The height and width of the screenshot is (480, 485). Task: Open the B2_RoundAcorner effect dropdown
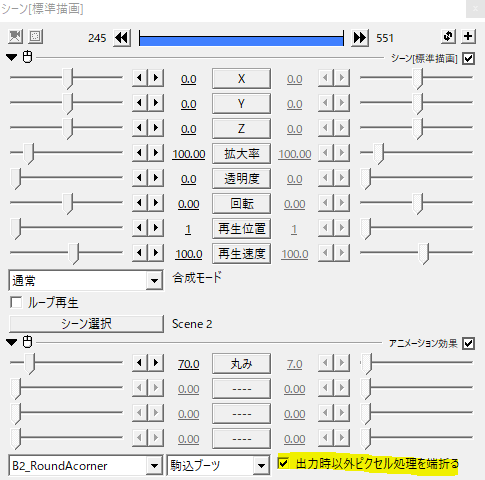click(86, 465)
